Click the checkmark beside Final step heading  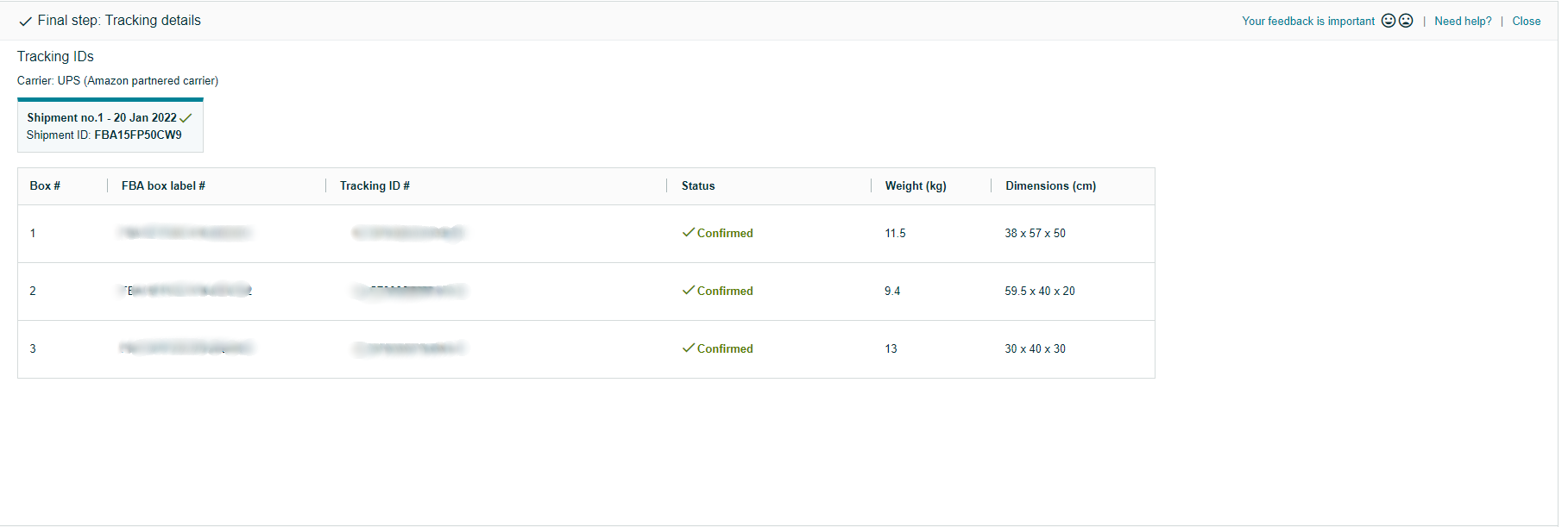[x=25, y=22]
